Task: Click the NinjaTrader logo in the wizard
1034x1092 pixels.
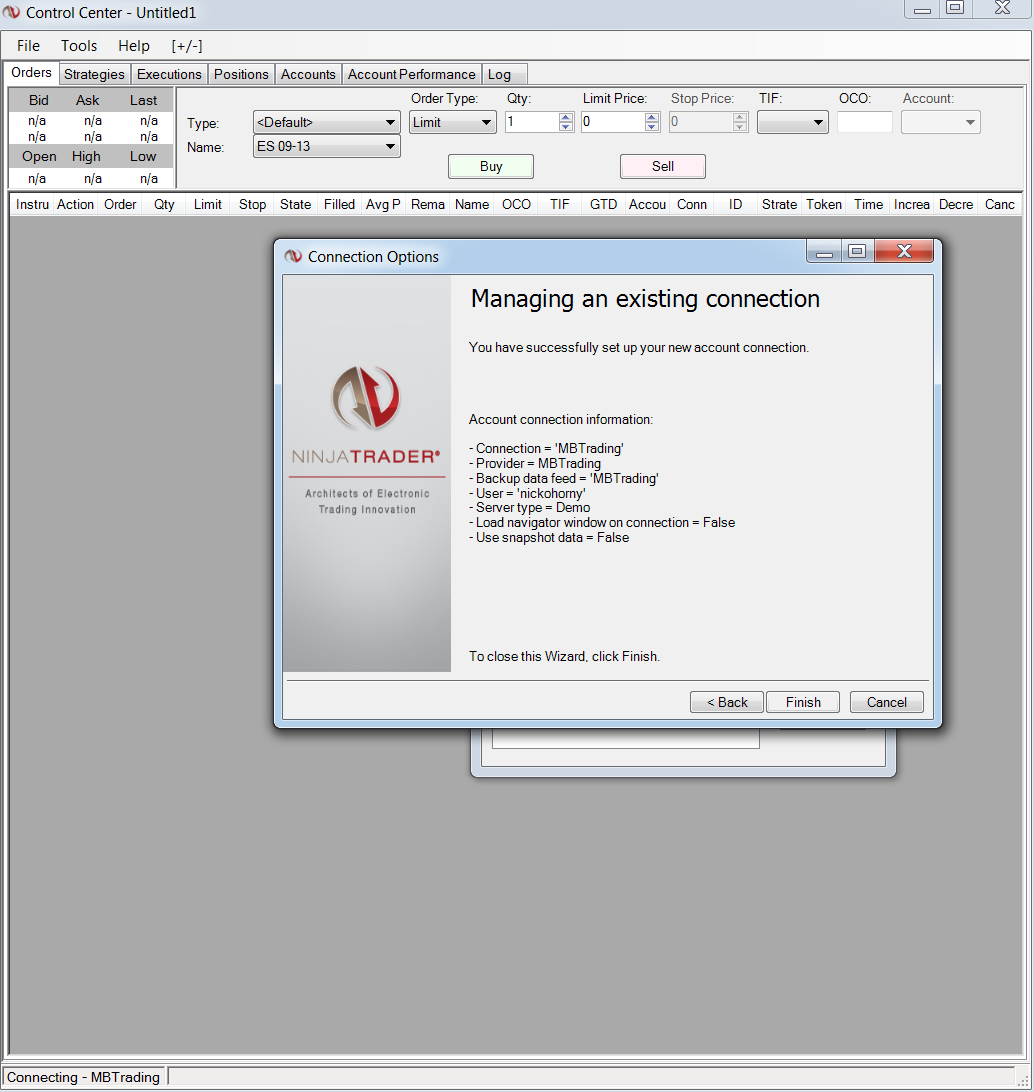Action: tap(366, 398)
